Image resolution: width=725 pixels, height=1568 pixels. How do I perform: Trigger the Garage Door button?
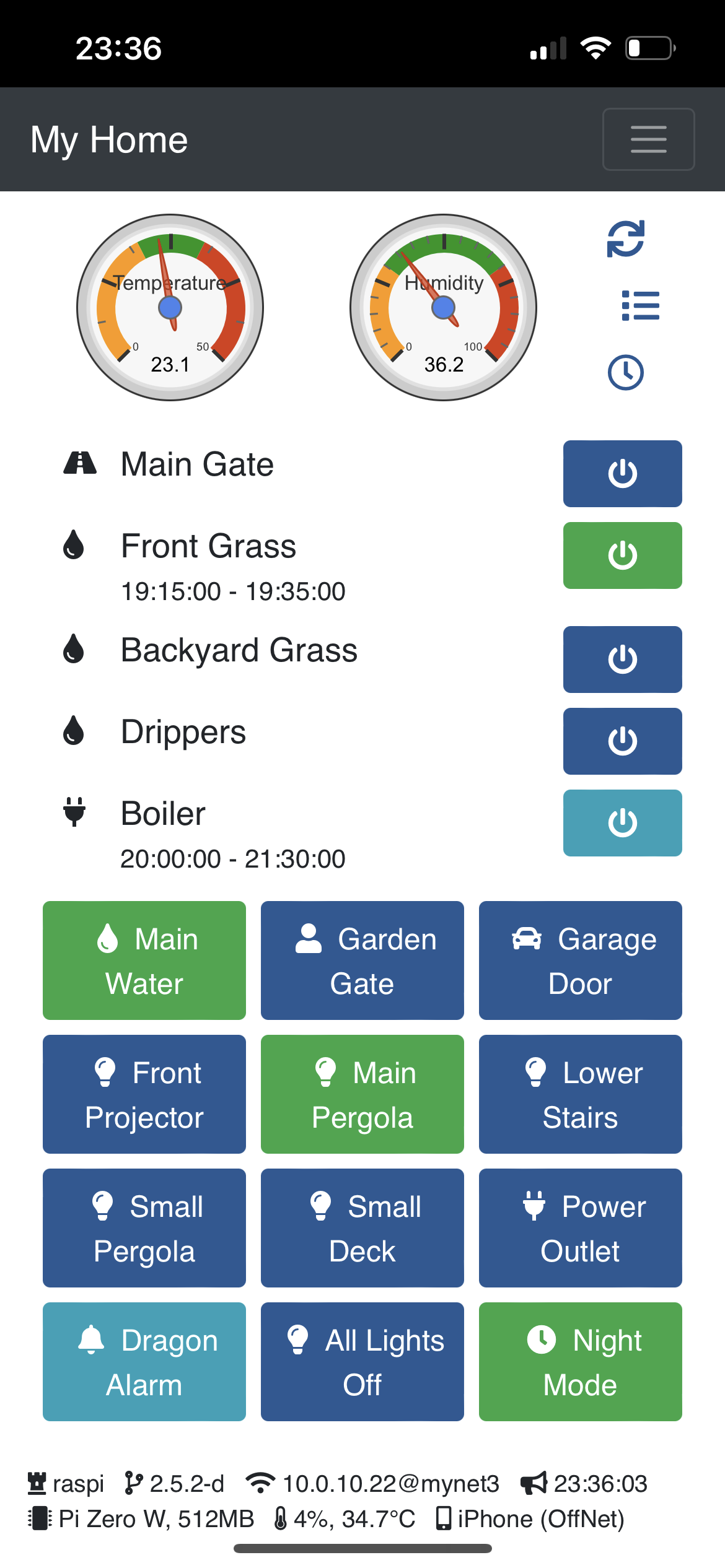pyautogui.click(x=580, y=960)
